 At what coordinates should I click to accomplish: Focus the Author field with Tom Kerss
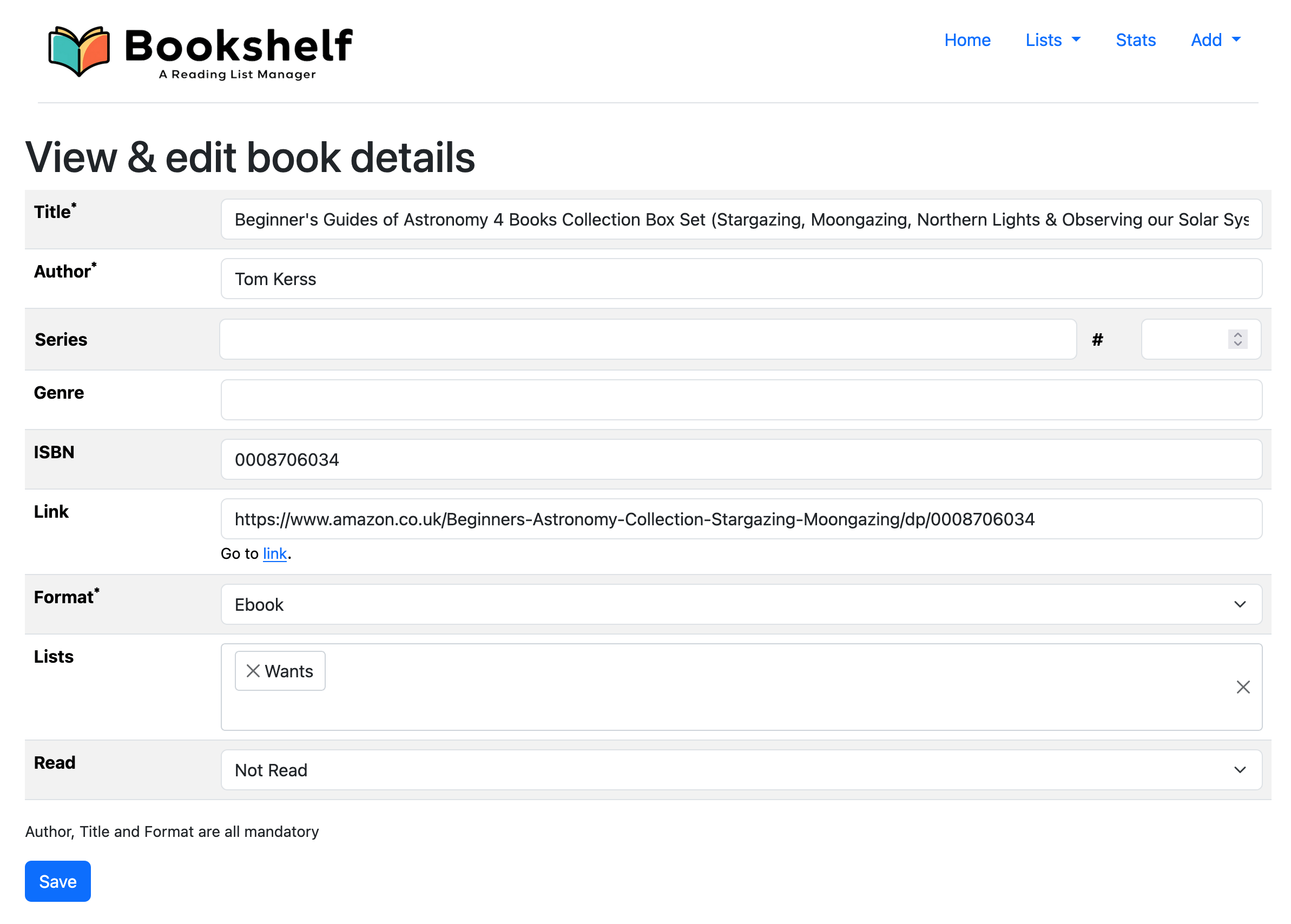740,279
